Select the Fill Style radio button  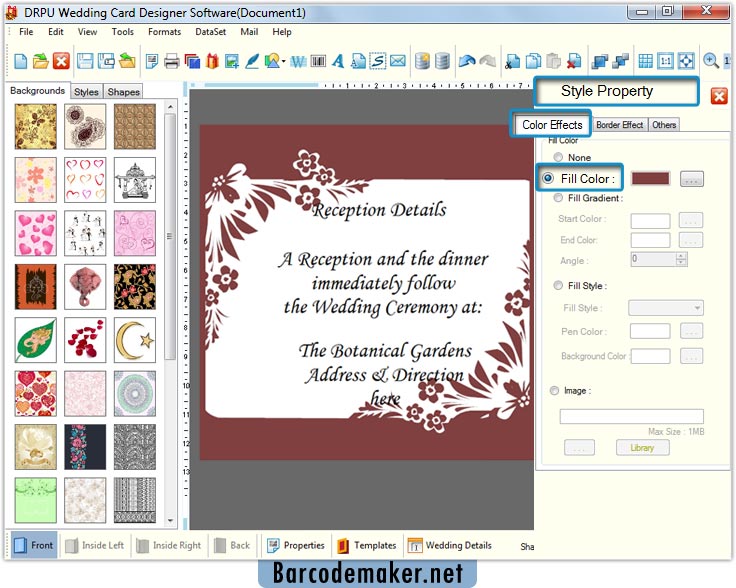(558, 285)
